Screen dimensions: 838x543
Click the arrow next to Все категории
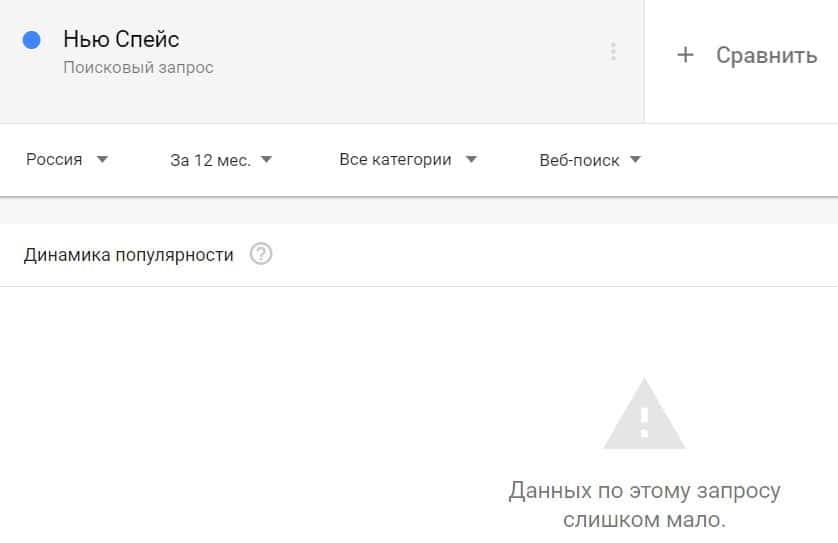471,159
